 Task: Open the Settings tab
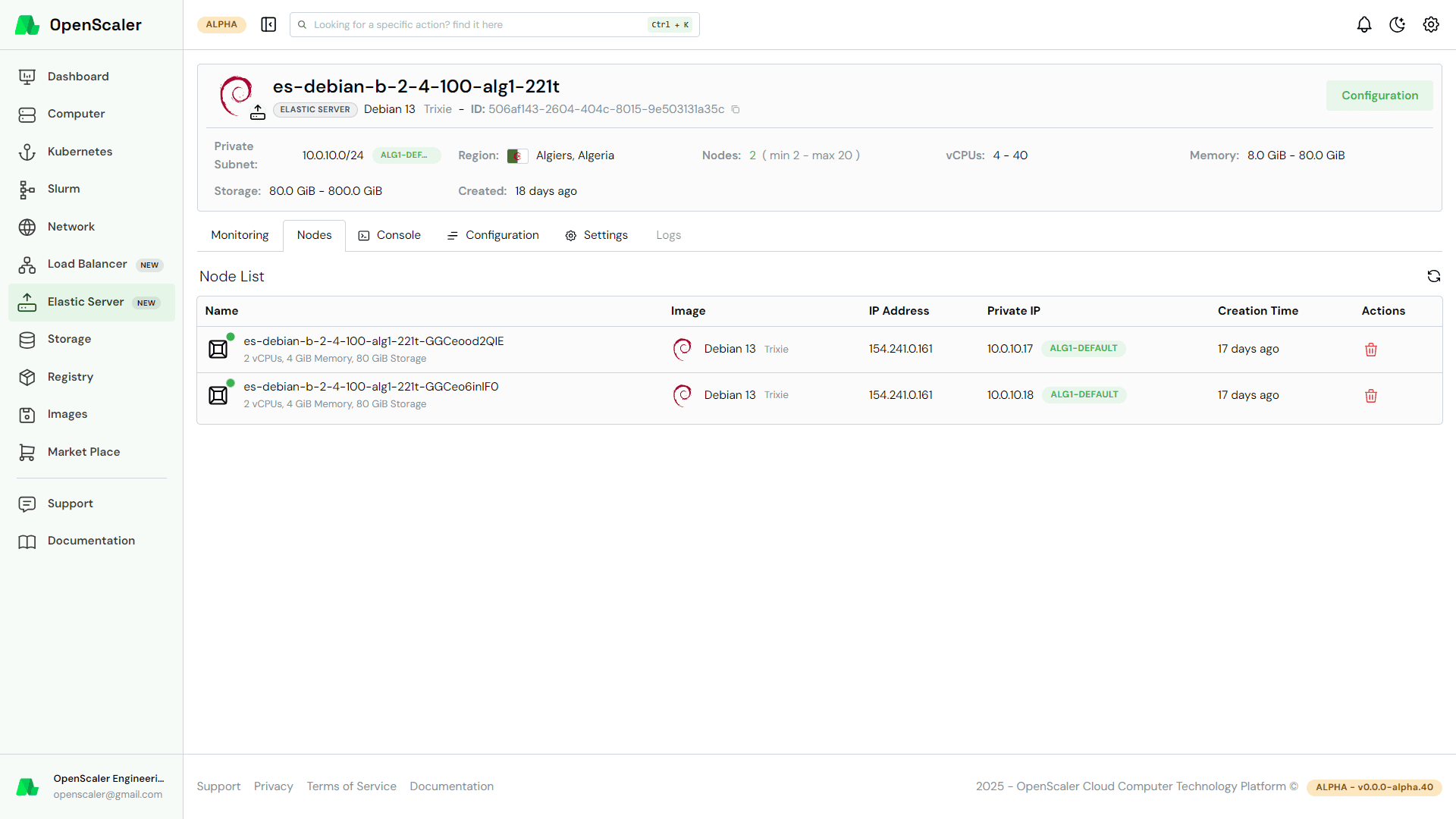[597, 235]
